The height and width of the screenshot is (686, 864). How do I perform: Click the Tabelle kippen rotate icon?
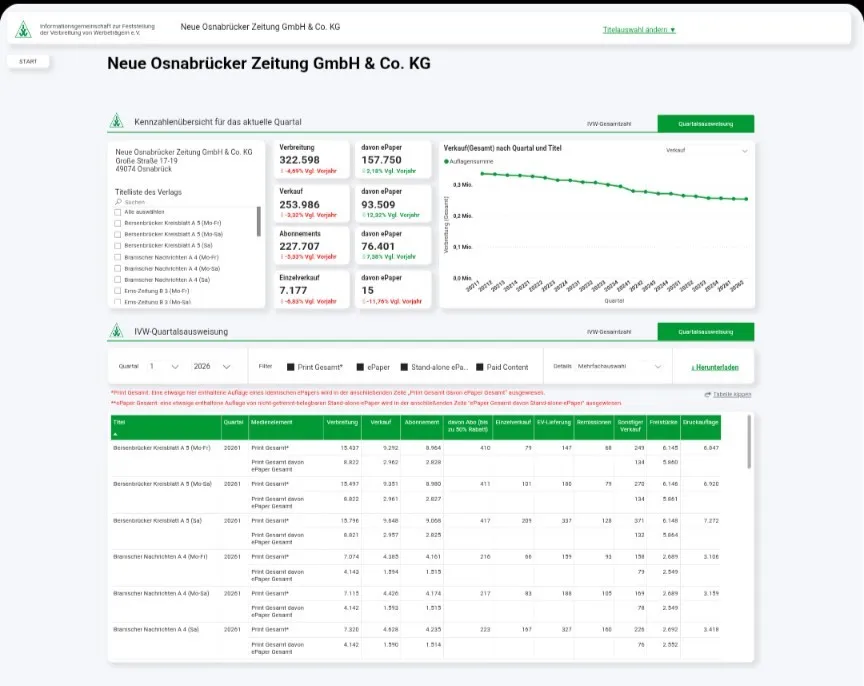pos(708,395)
